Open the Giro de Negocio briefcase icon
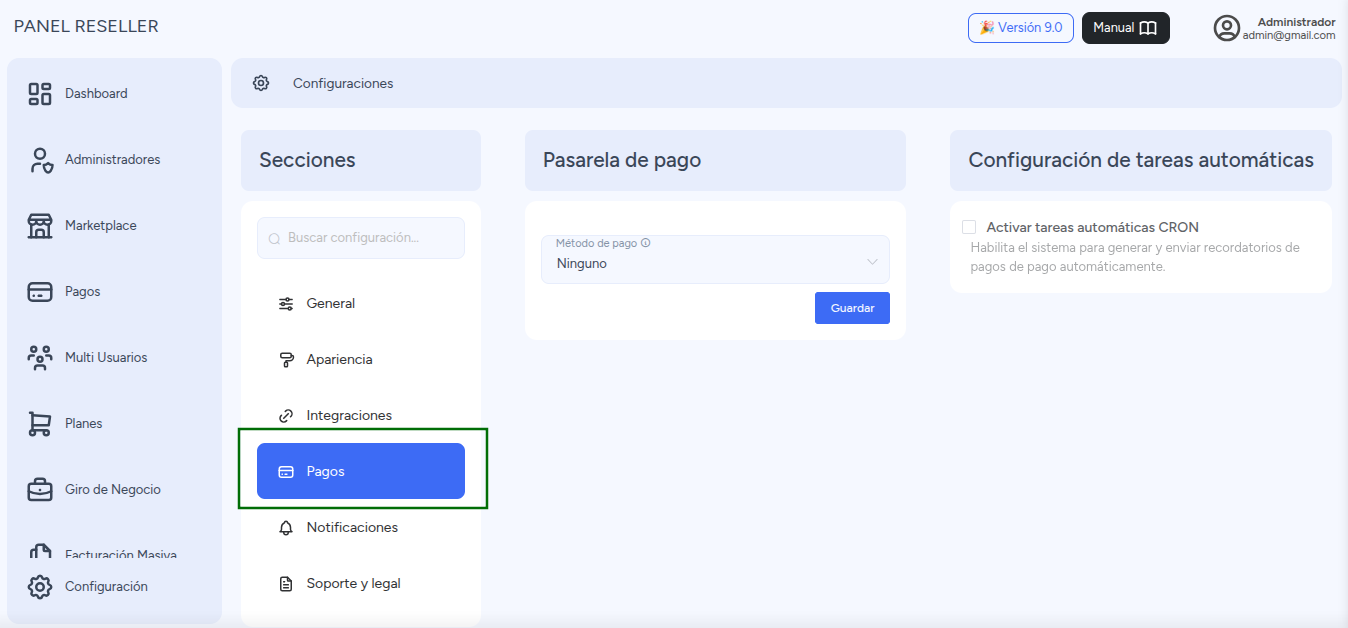 pos(40,490)
